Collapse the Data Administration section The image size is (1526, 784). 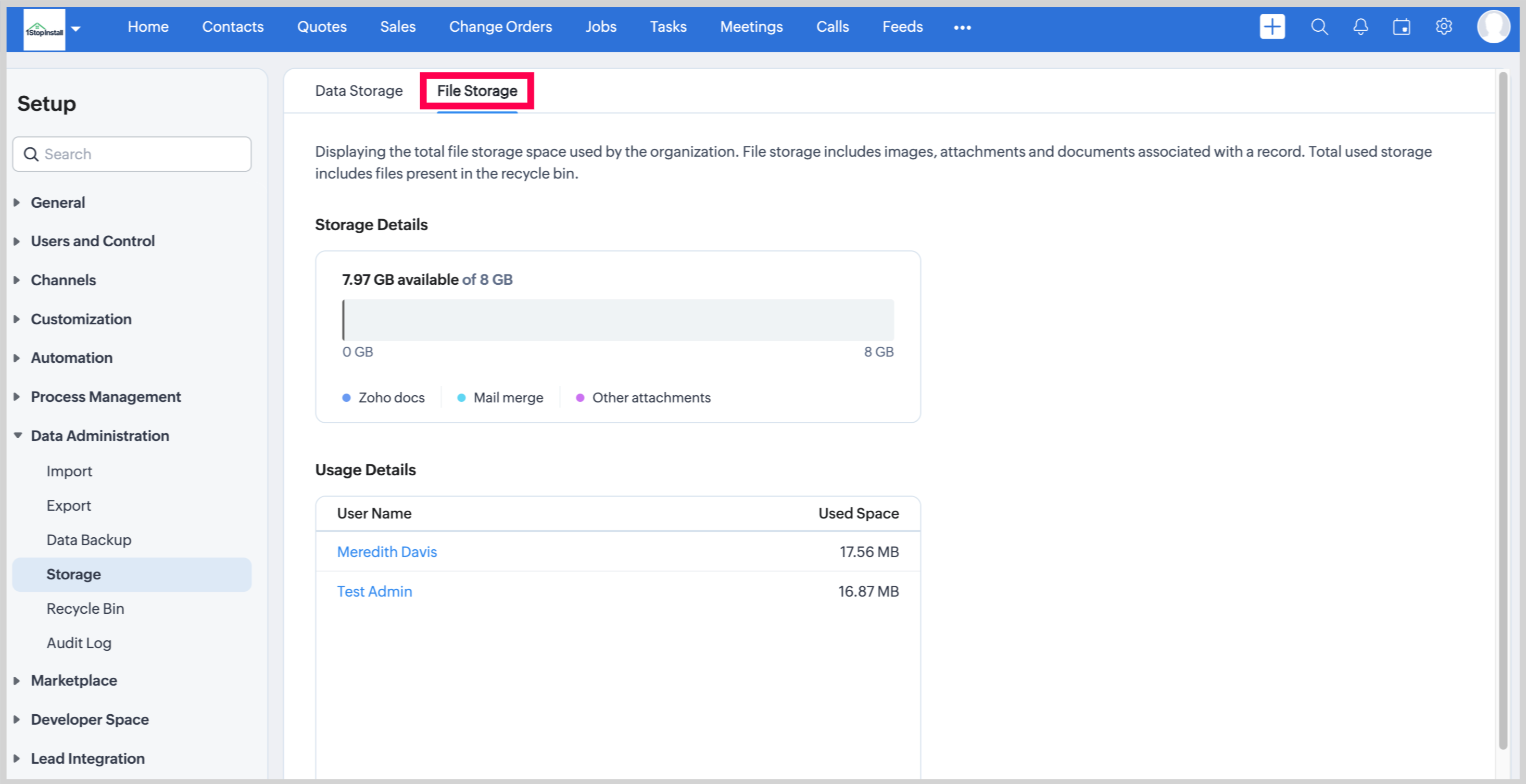99,436
